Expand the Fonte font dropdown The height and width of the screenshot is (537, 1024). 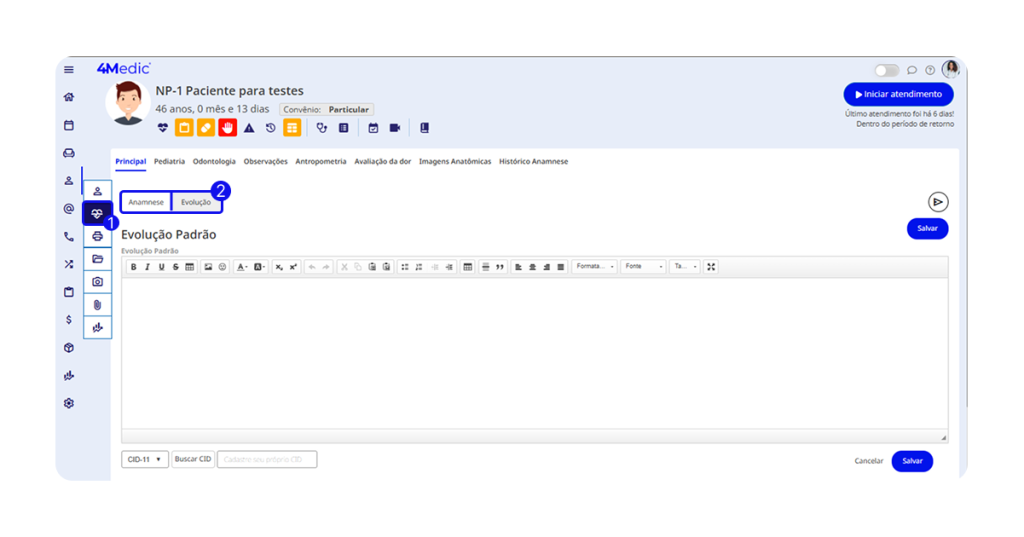point(643,267)
